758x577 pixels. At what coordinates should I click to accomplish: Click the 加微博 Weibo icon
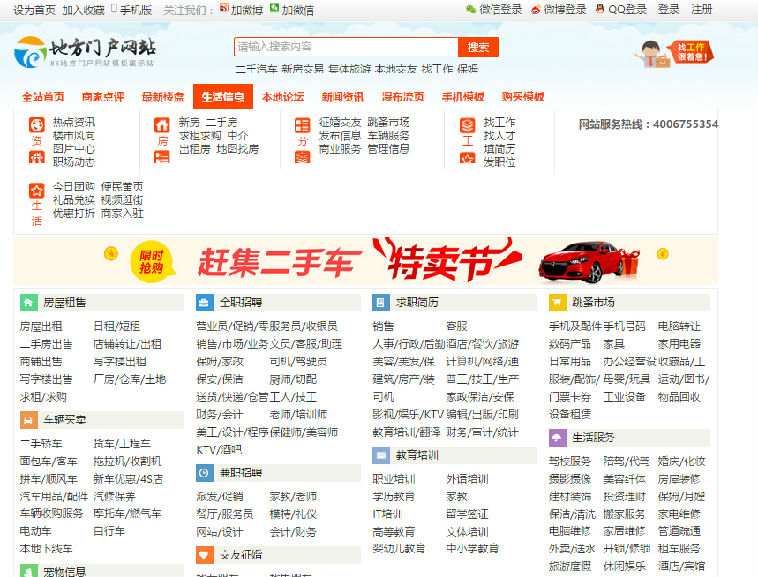click(224, 8)
